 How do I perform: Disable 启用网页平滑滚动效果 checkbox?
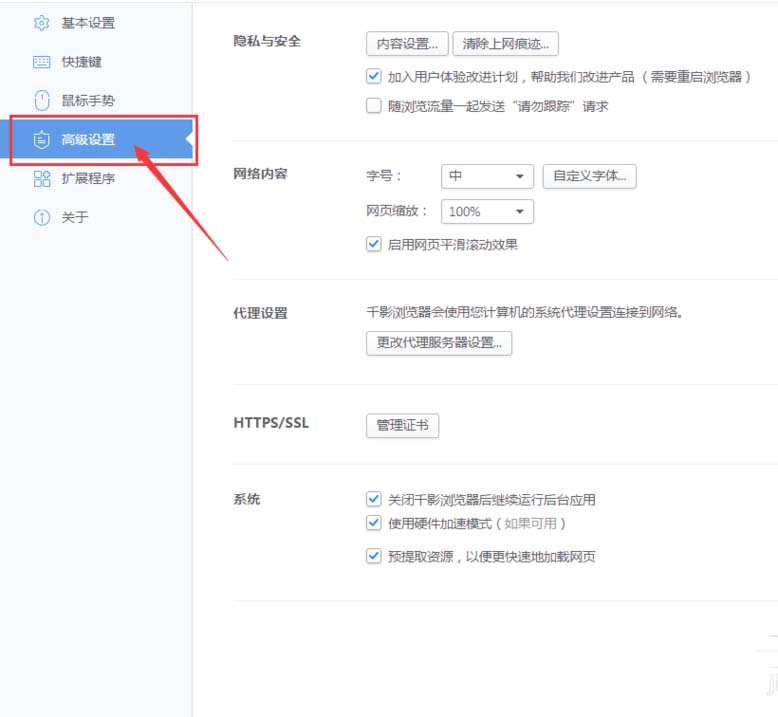(374, 244)
